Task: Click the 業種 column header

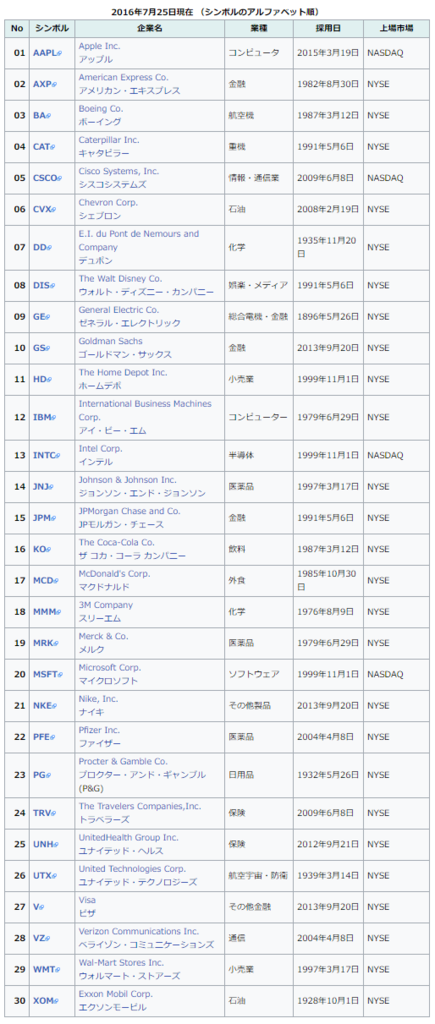Action: [259, 28]
